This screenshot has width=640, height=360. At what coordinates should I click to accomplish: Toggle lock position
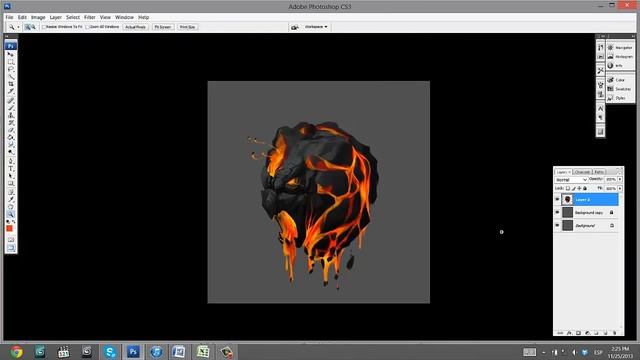click(579, 189)
